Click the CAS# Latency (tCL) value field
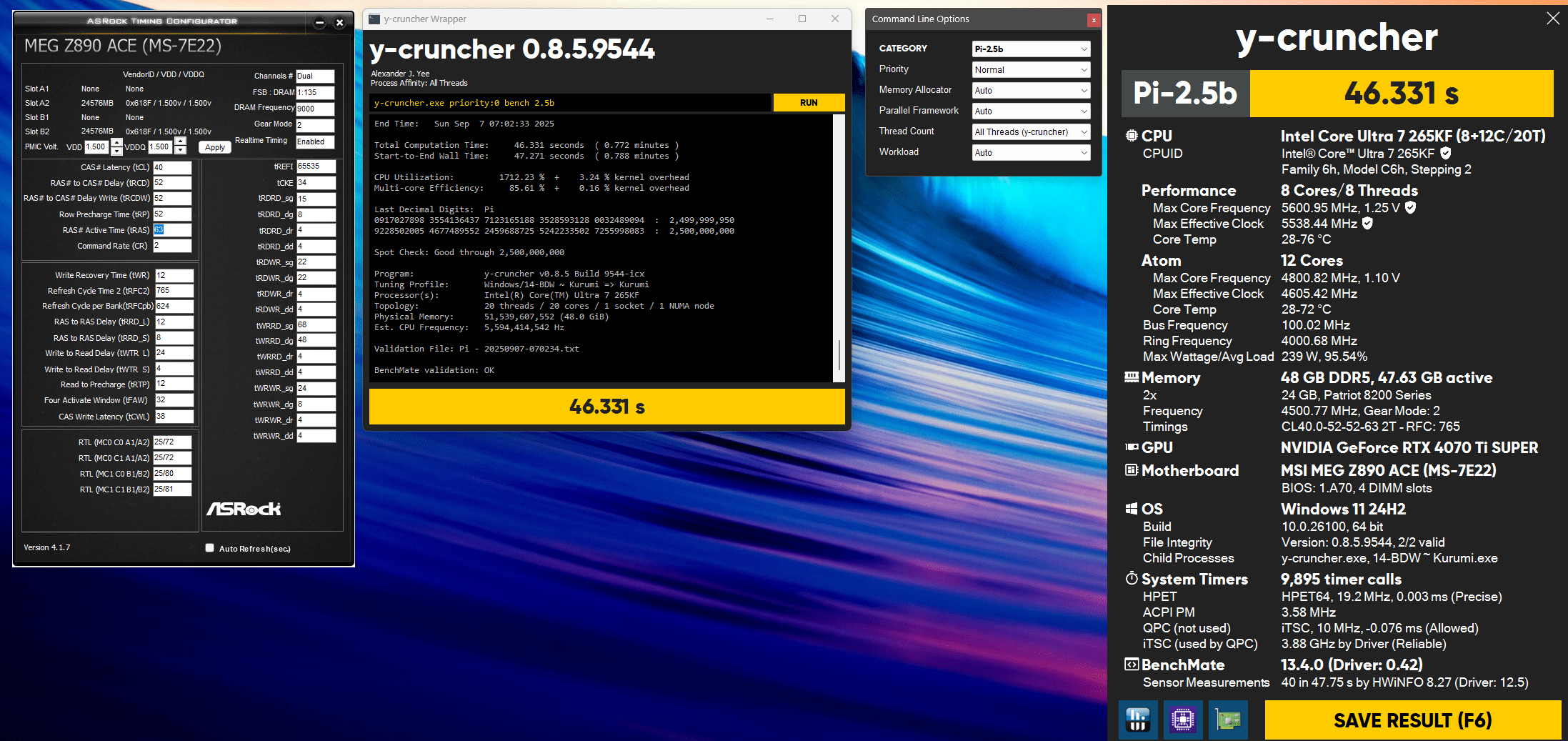The width and height of the screenshot is (1568, 741). pos(172,167)
